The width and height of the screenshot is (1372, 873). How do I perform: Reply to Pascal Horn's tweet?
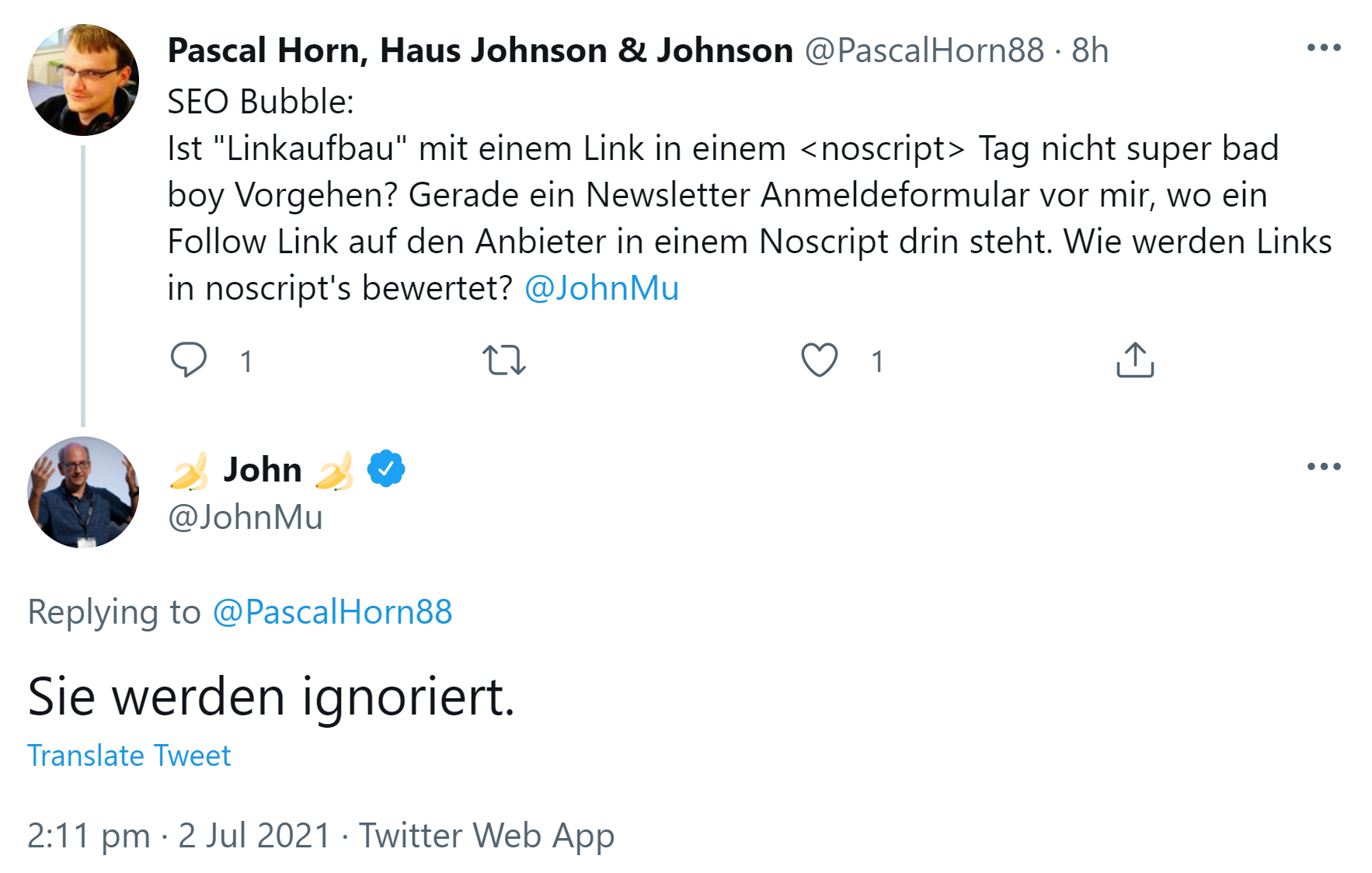pos(190,359)
